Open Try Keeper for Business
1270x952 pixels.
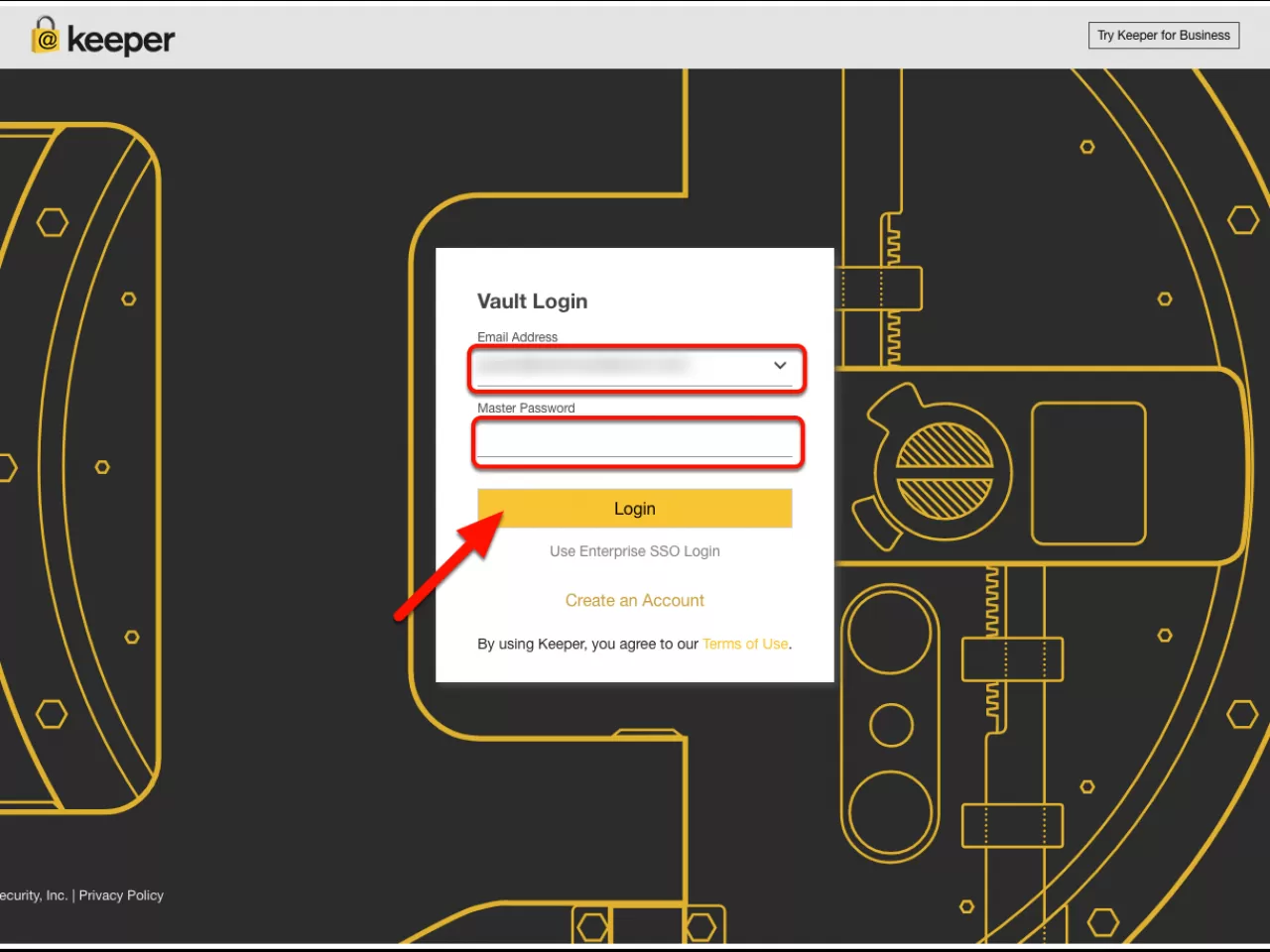(1163, 36)
